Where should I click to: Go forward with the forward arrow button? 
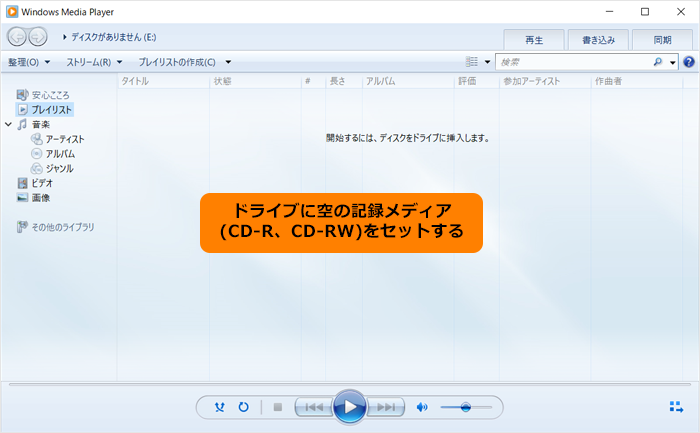[38, 37]
